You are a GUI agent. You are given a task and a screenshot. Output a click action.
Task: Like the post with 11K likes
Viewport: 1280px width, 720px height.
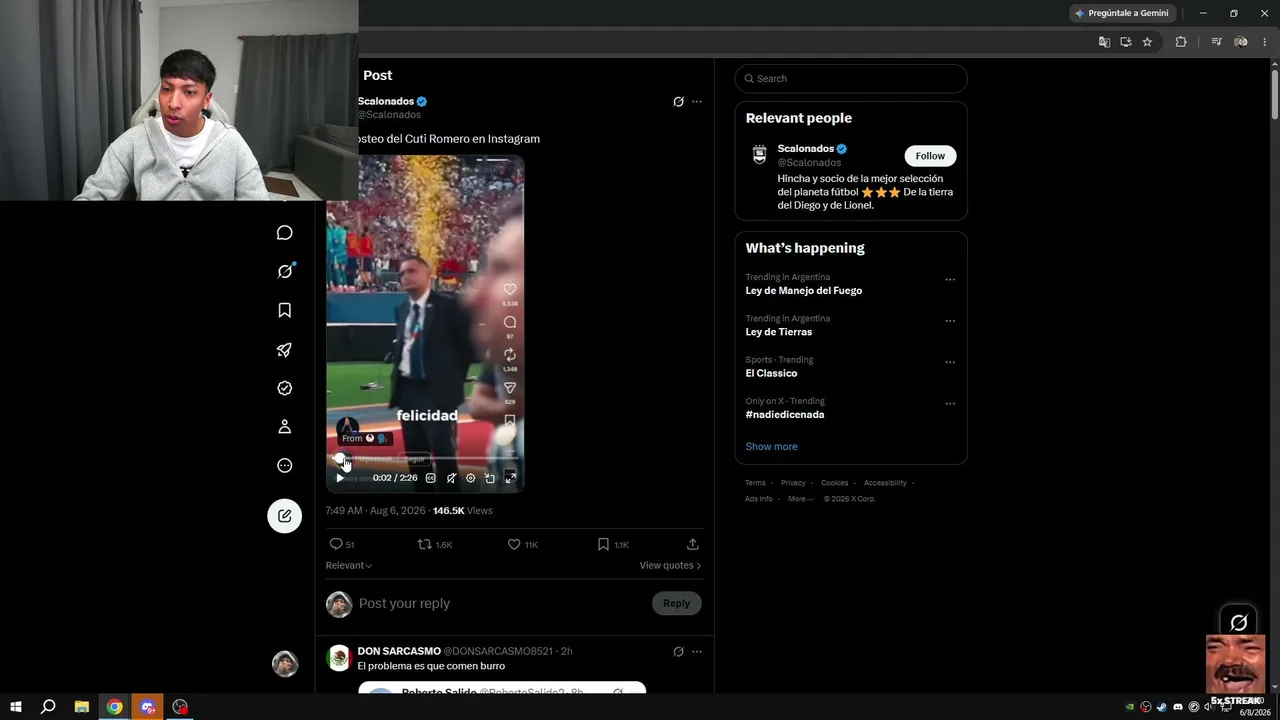click(x=523, y=544)
